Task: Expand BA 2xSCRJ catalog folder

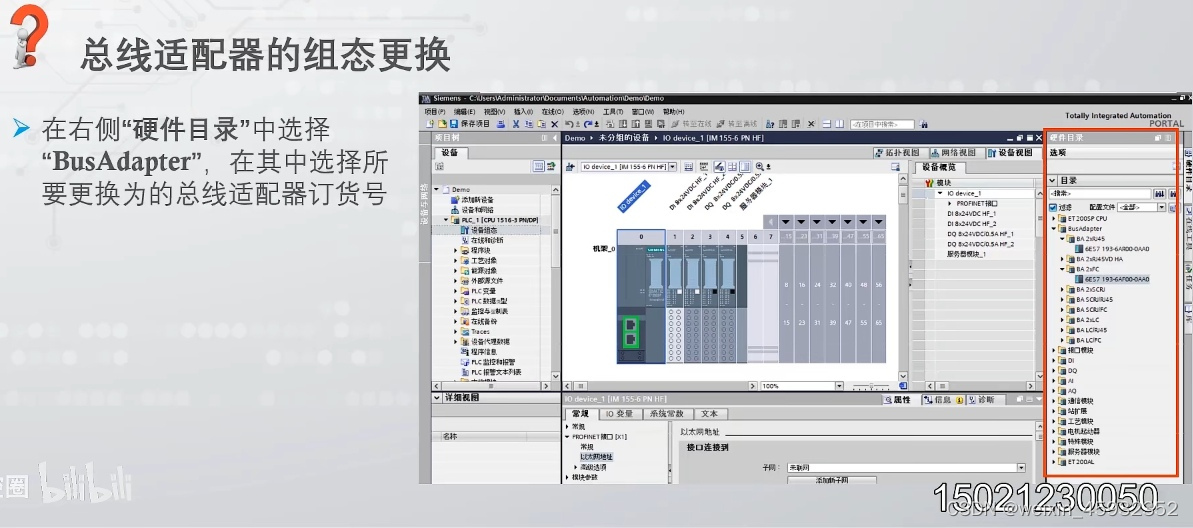Action: point(1064,290)
